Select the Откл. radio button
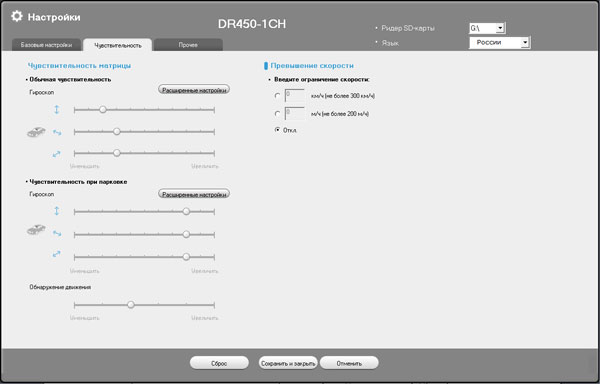 point(277,130)
